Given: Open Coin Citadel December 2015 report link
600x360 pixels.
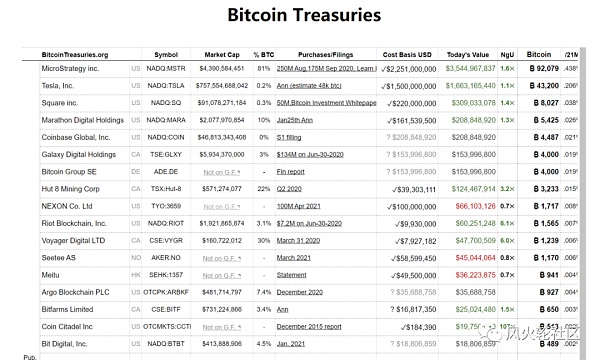Looking at the screenshot, I should [x=309, y=327].
